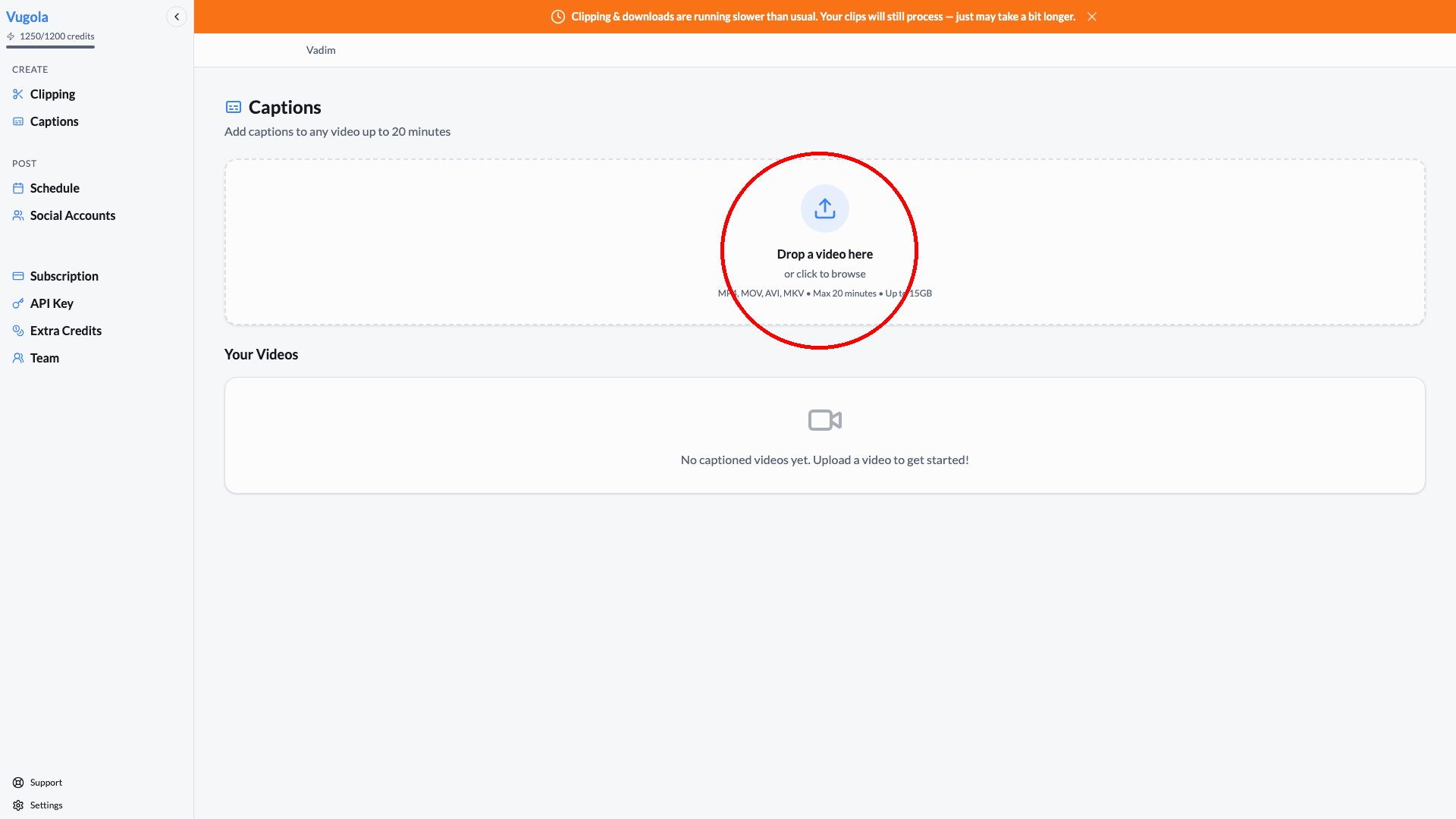Click the Social Accounts people icon
Screen dimensions: 1456x819
click(x=18, y=215)
